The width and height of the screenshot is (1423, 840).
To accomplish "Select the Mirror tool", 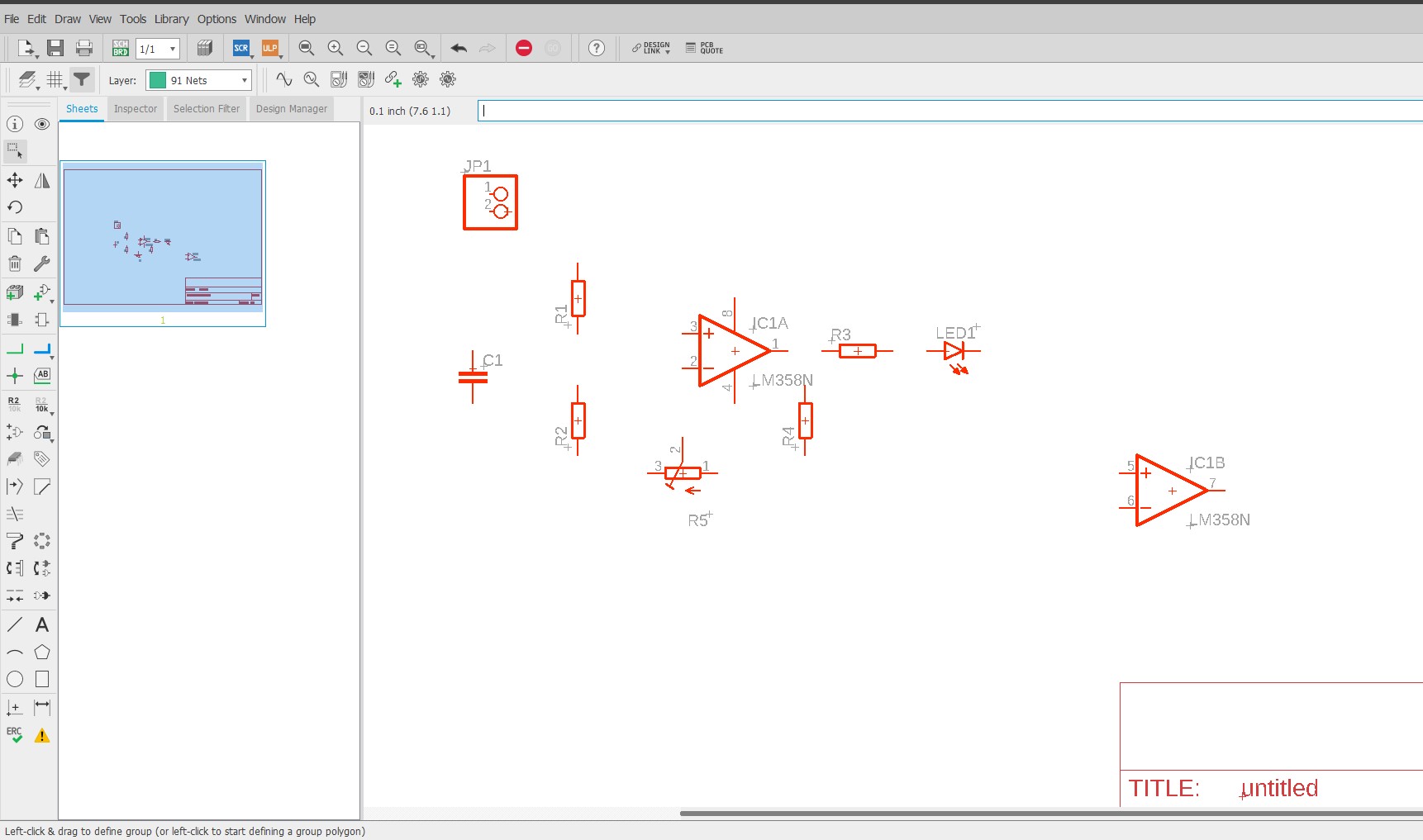I will click(42, 180).
